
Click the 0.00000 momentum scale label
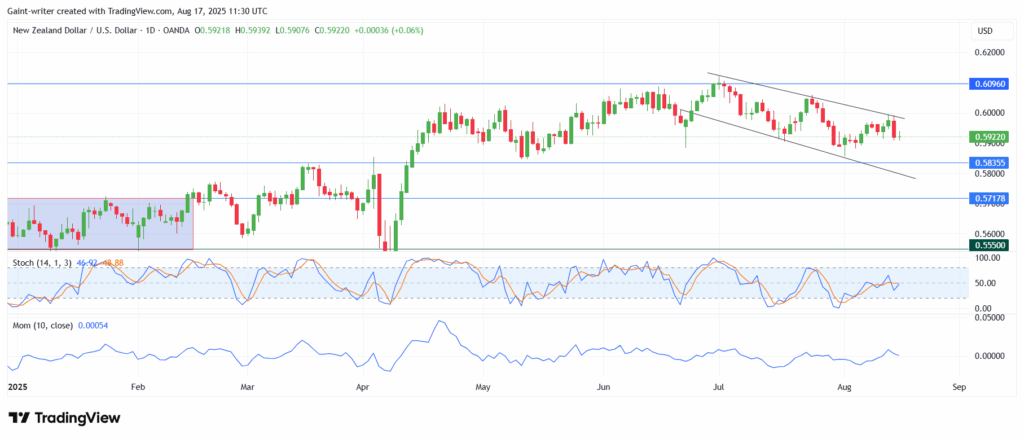987,356
